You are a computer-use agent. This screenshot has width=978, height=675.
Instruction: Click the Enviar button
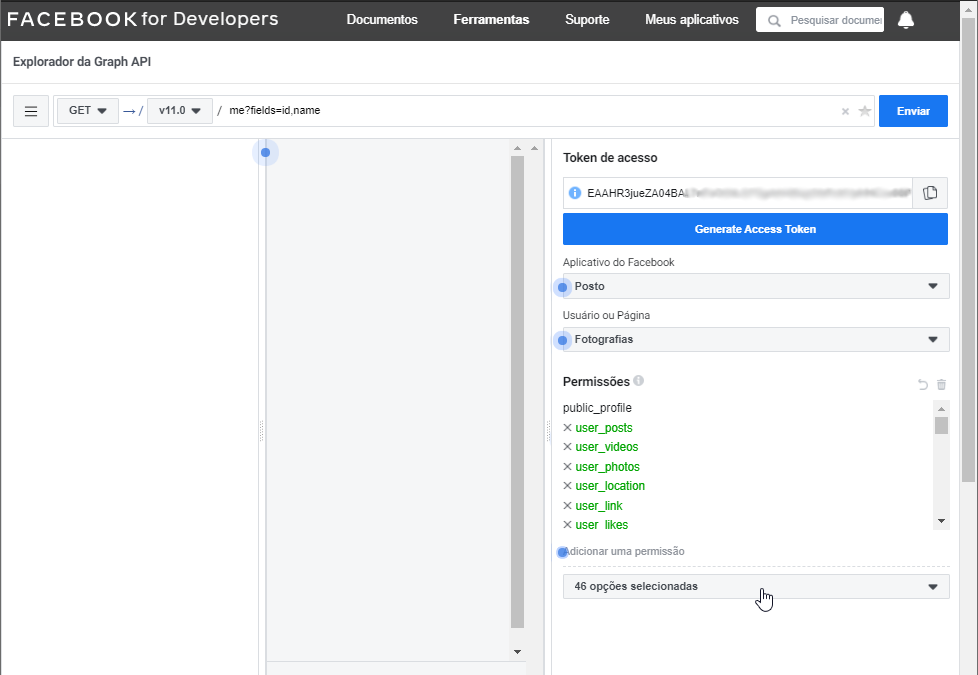pyautogui.click(x=913, y=111)
